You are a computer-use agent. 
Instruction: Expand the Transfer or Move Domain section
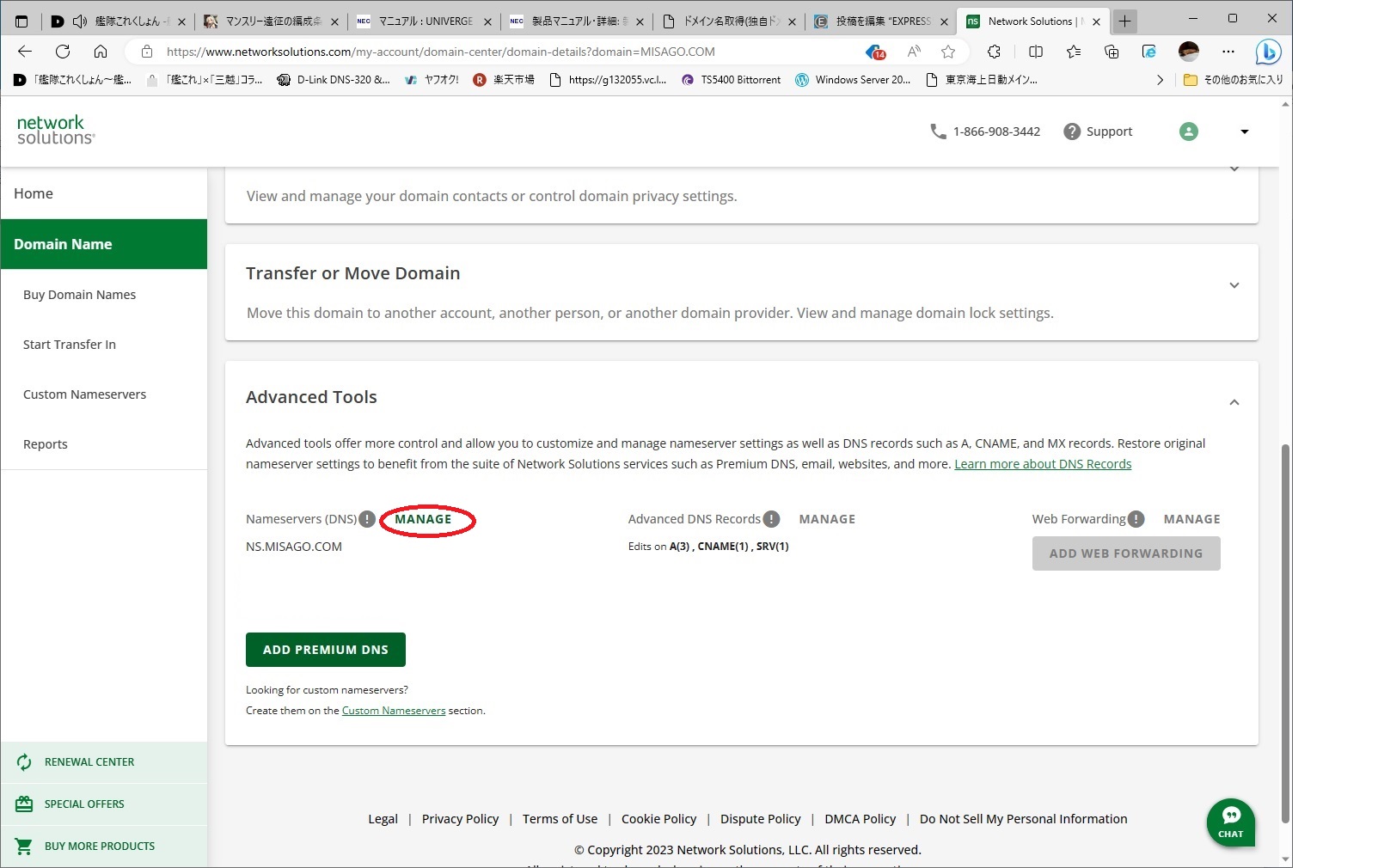tap(1234, 285)
